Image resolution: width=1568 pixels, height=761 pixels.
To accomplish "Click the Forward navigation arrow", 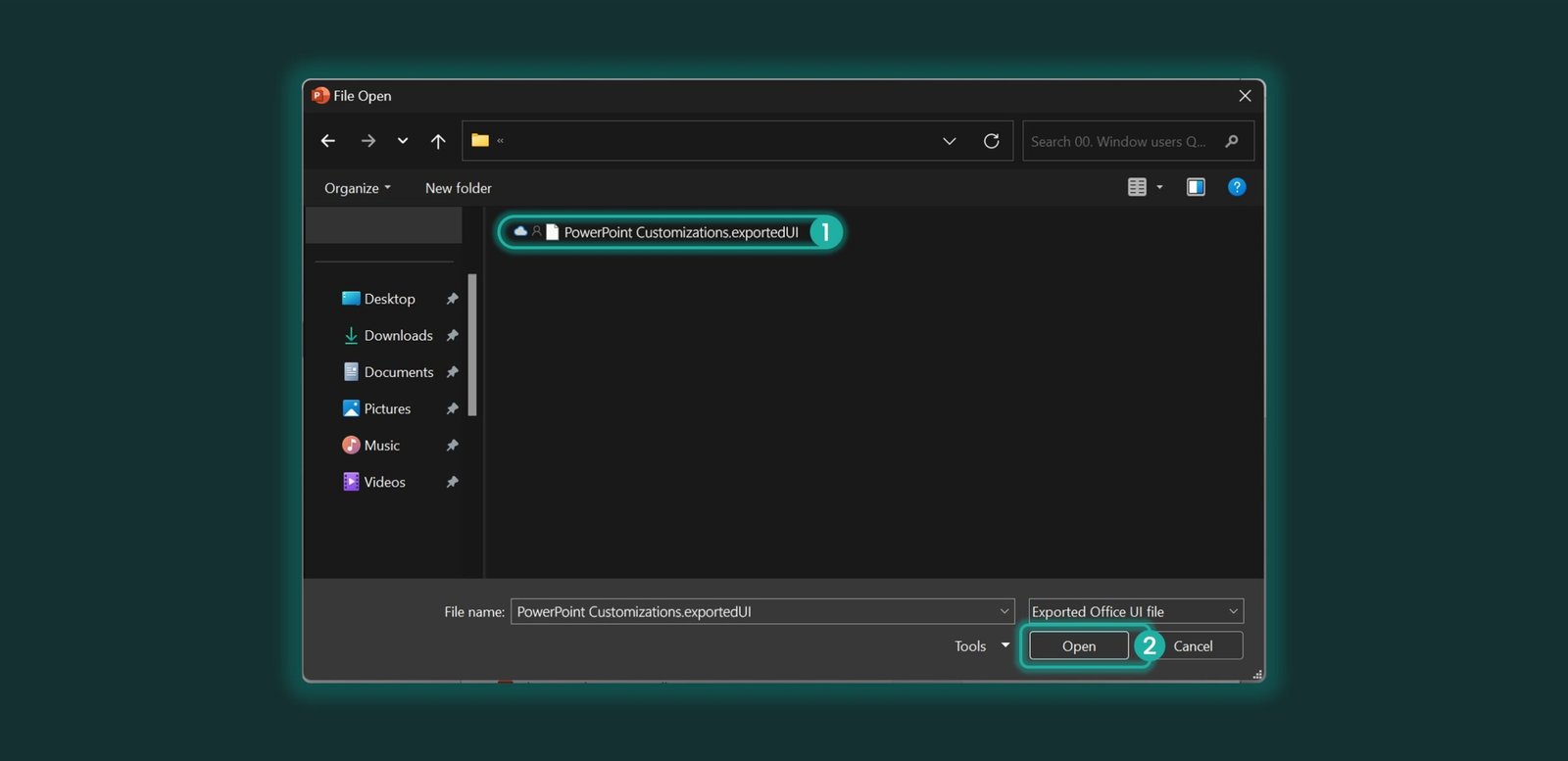I will (368, 141).
